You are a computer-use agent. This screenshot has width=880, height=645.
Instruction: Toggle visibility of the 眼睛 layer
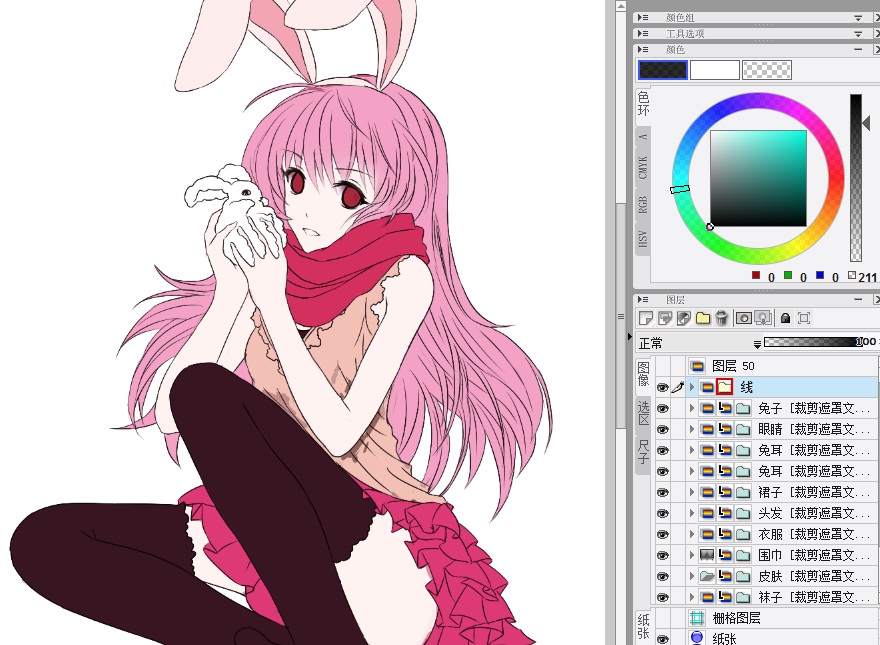[x=663, y=429]
